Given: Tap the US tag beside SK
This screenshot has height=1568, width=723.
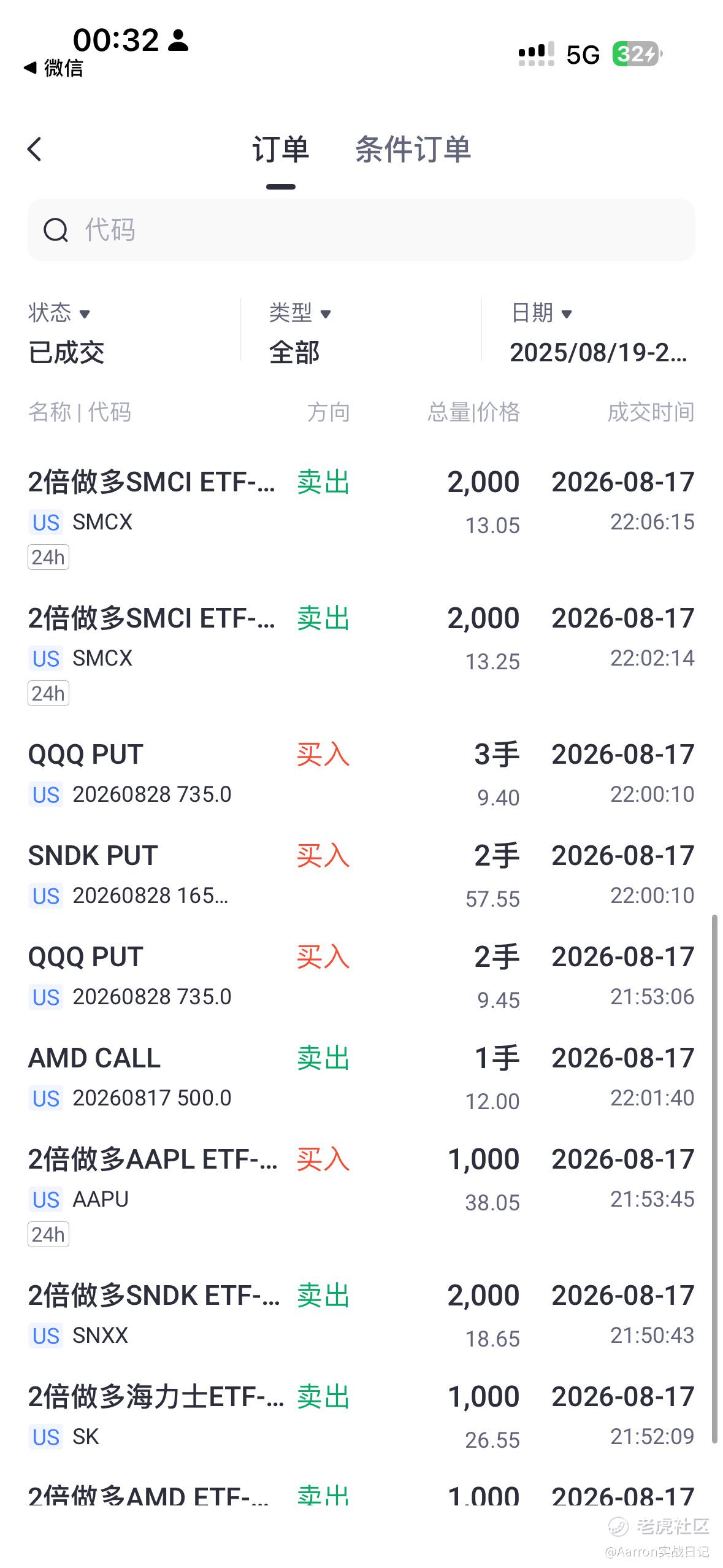Looking at the screenshot, I should point(46,1437).
